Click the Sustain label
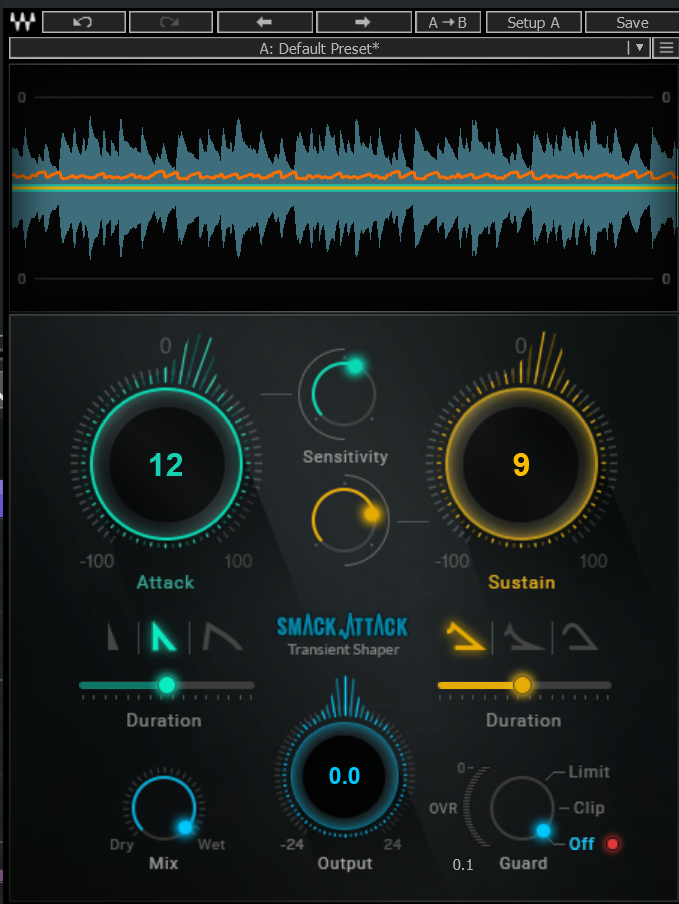 (x=522, y=582)
